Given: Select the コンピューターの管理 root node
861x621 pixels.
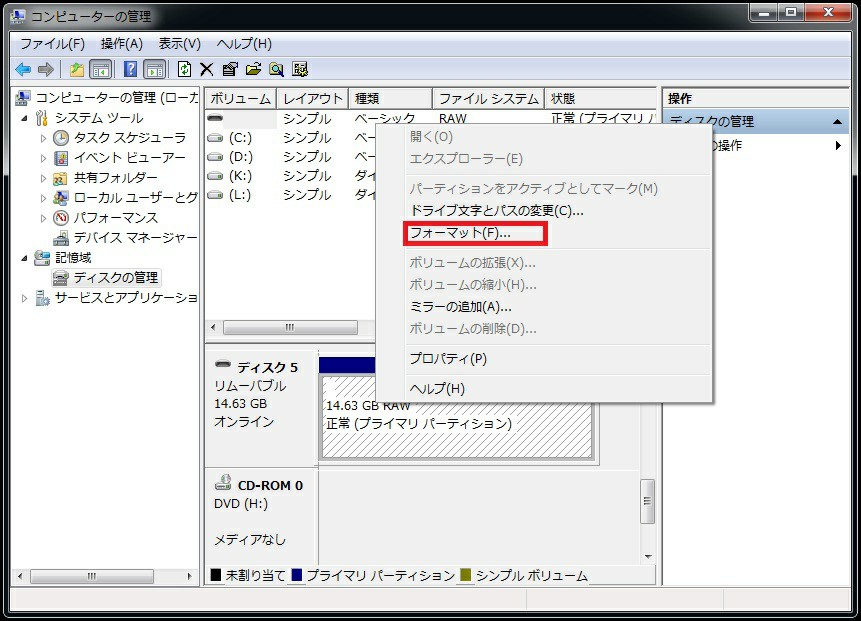Looking at the screenshot, I should tap(116, 98).
